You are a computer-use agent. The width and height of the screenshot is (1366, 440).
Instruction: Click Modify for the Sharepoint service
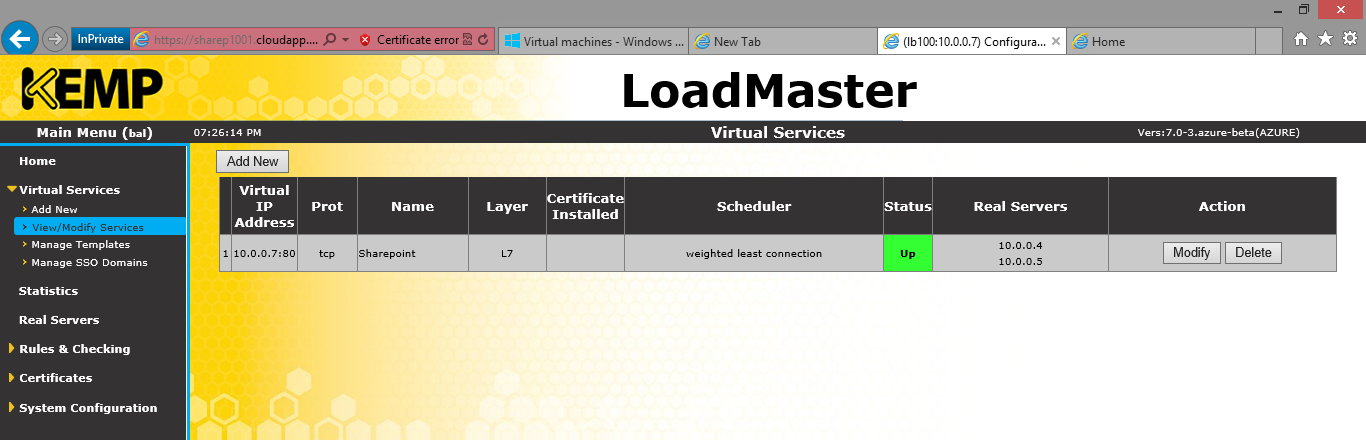coord(1192,253)
